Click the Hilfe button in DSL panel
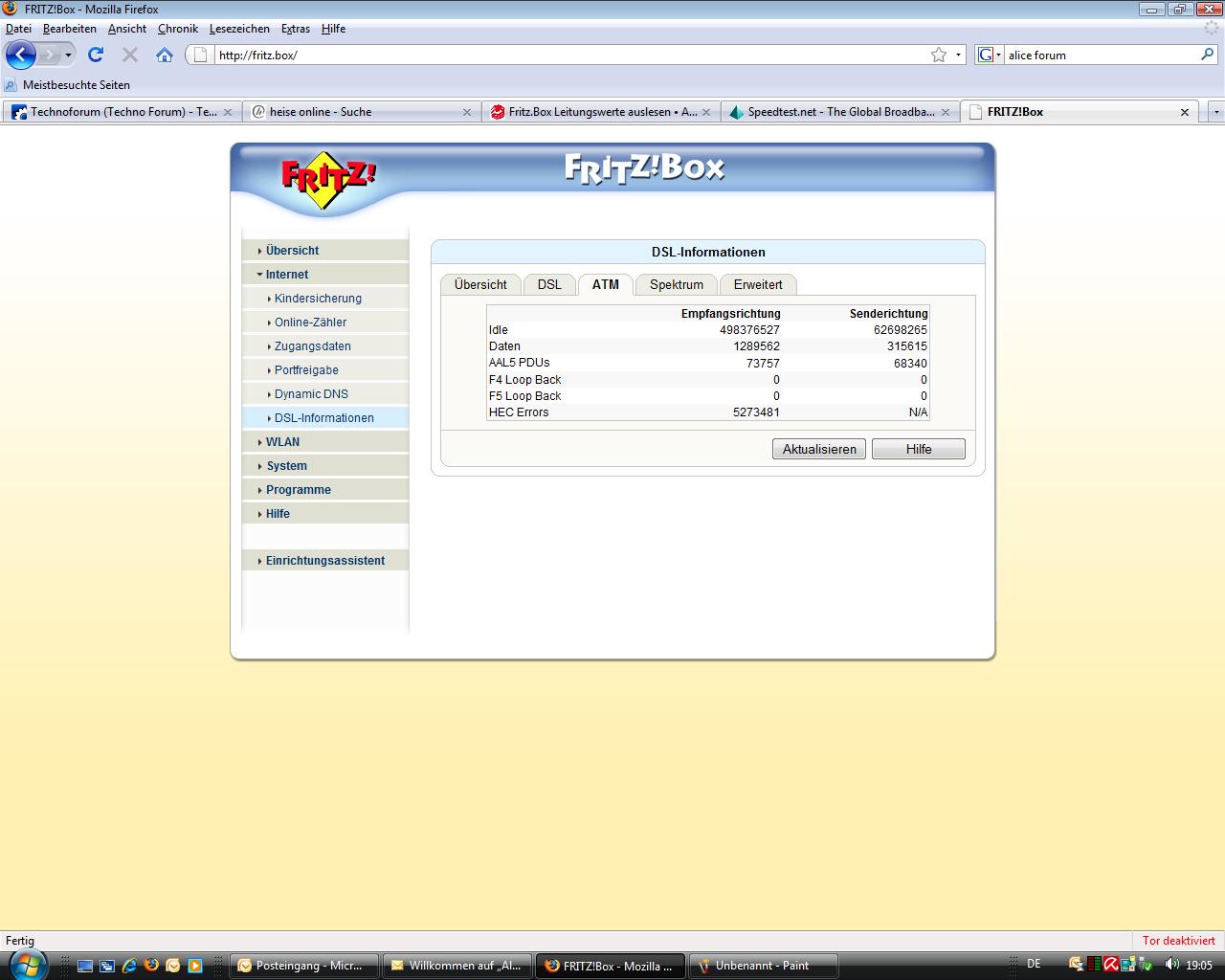 tap(918, 449)
